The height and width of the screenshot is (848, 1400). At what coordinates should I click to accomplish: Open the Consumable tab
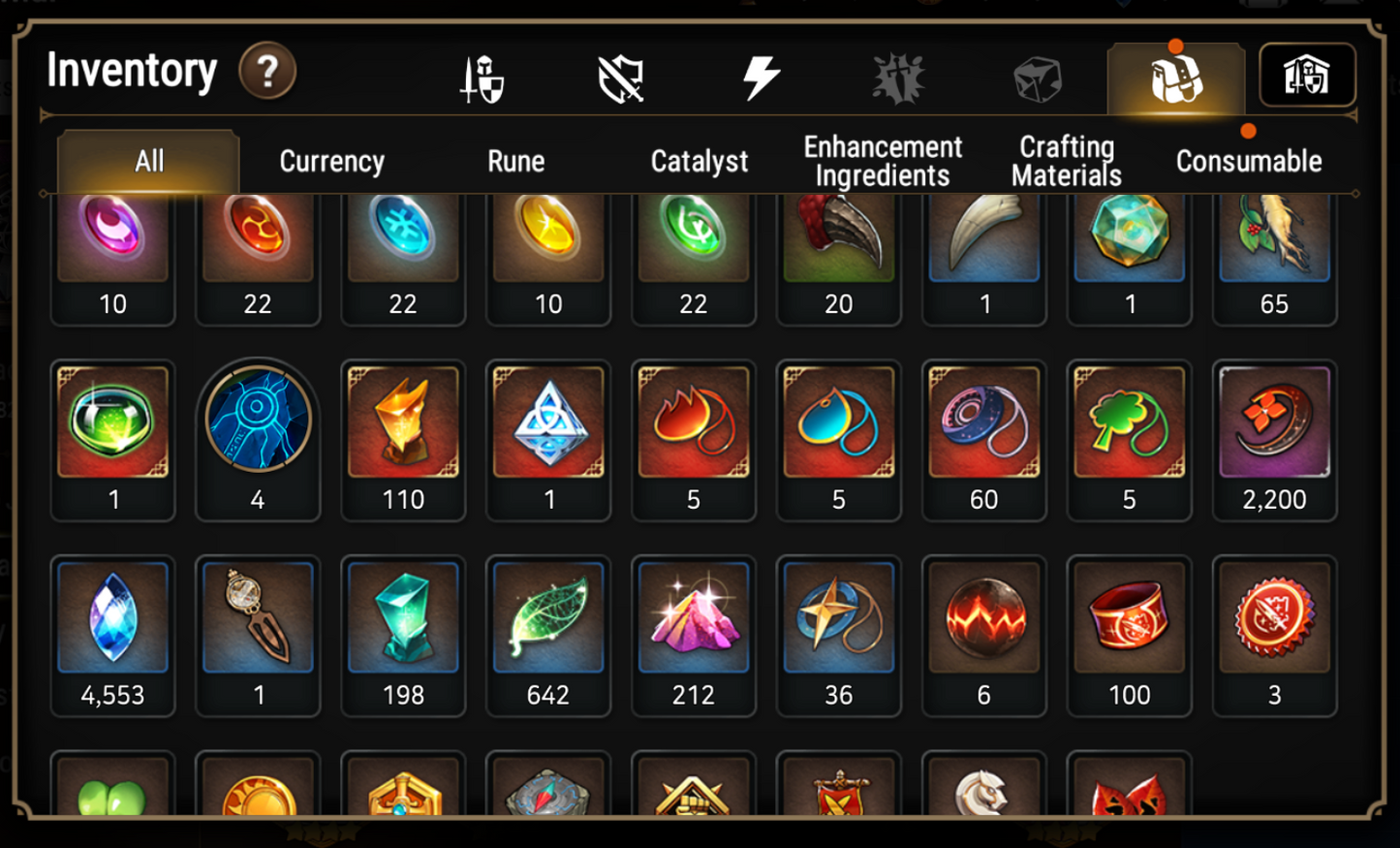[1249, 161]
